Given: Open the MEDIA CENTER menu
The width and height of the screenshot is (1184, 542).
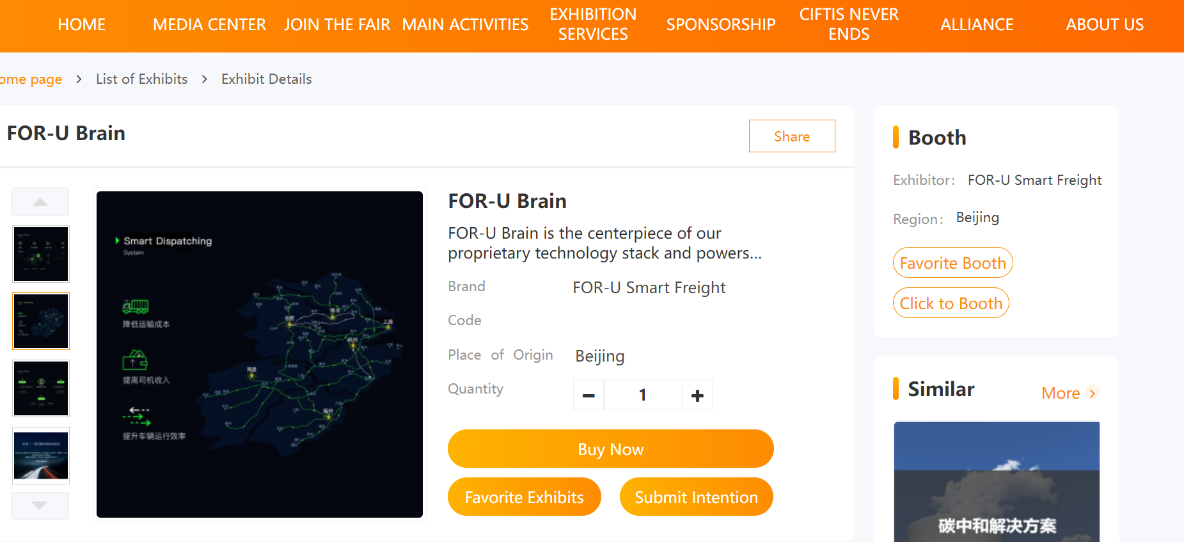Looking at the screenshot, I should click(x=209, y=25).
